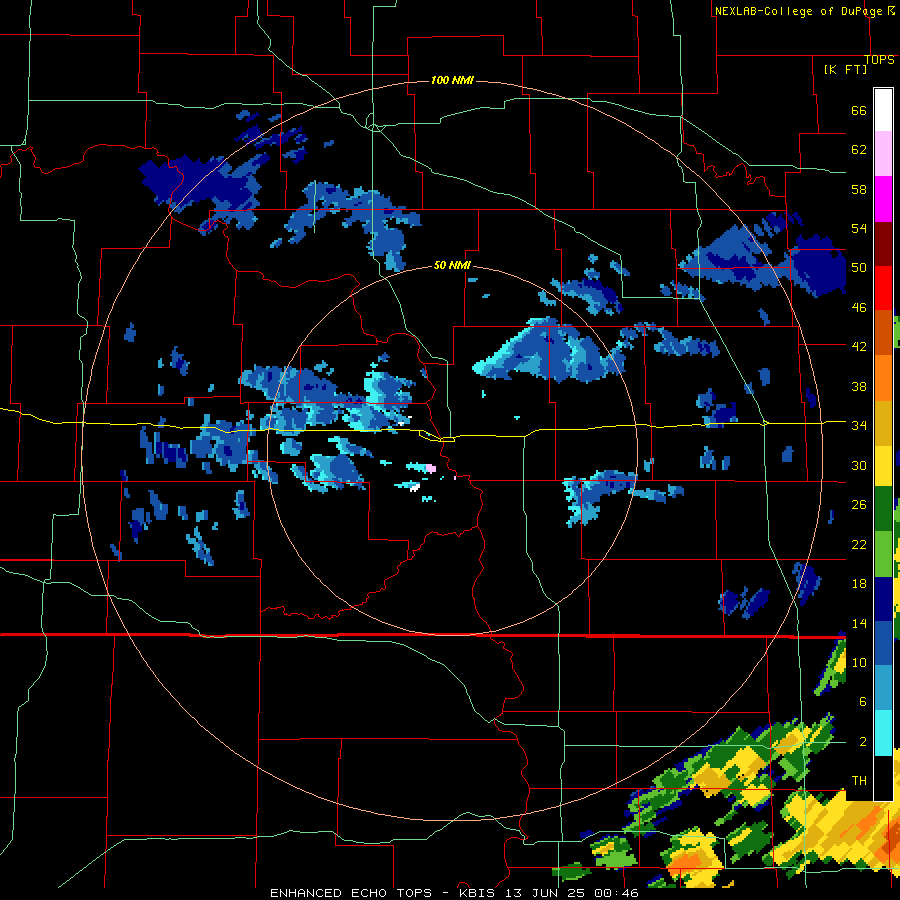Click the cyan legend color band
Viewport: 900px width, 900px height.
point(883,732)
